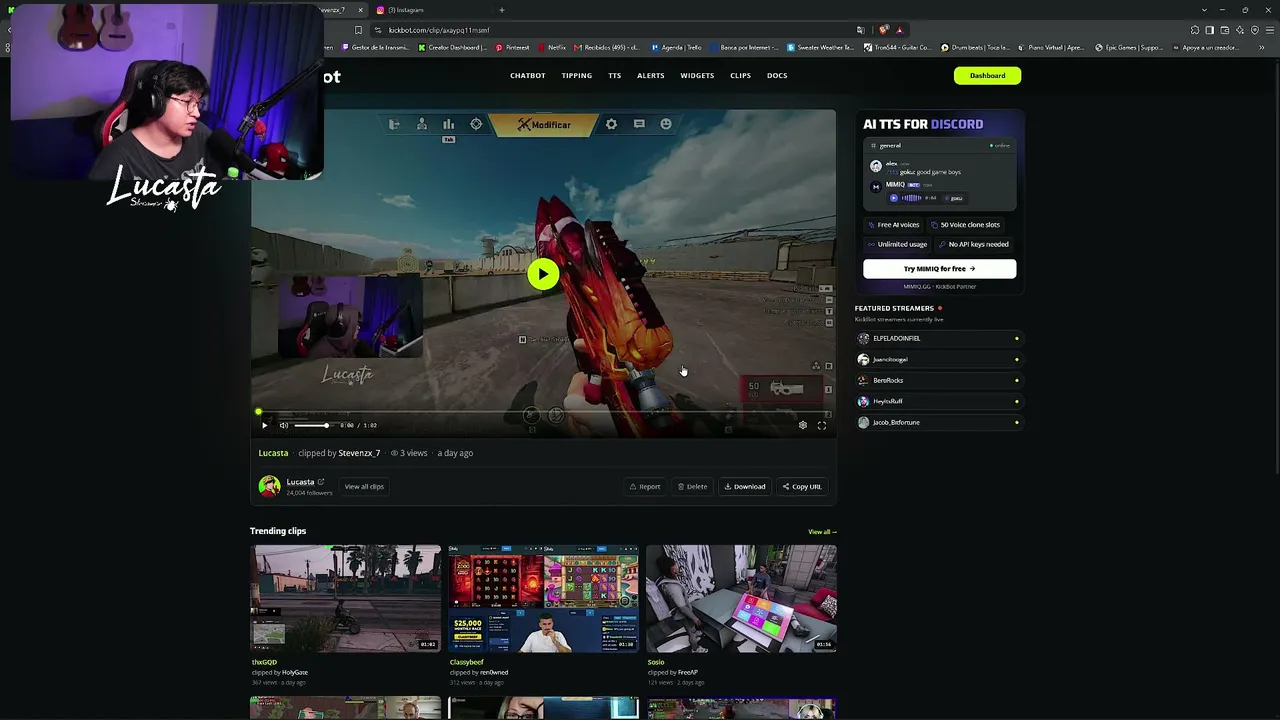Open trending clip thumbnail by Sosio
This screenshot has height=720, width=1280.
(x=741, y=598)
